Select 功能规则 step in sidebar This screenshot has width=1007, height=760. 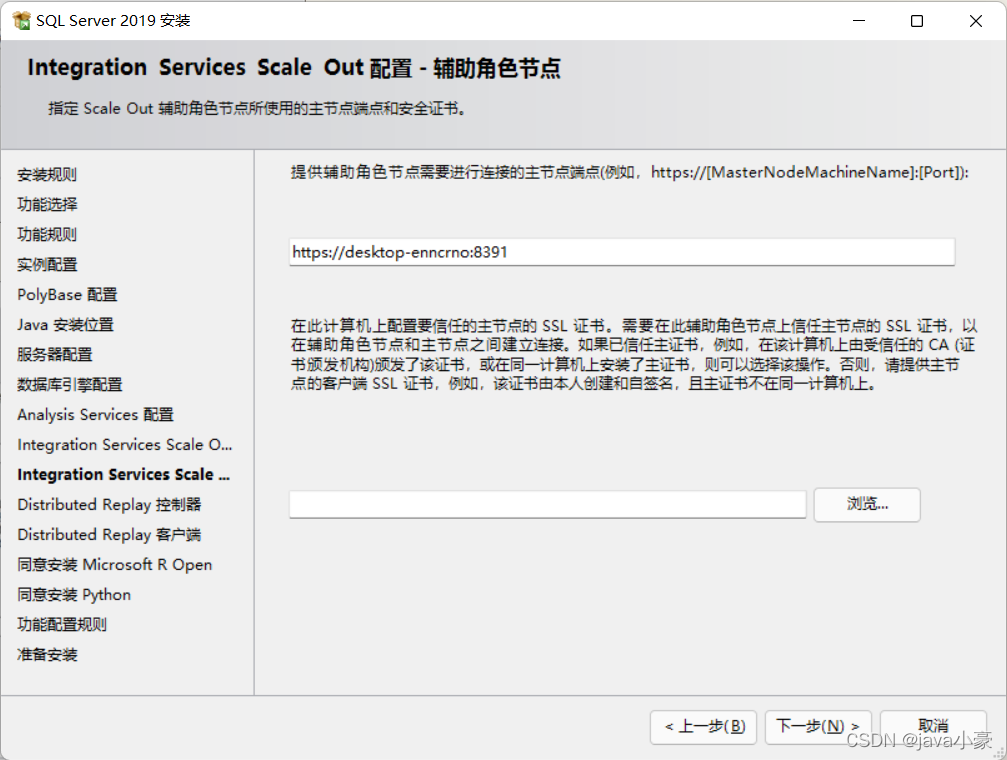(47, 234)
